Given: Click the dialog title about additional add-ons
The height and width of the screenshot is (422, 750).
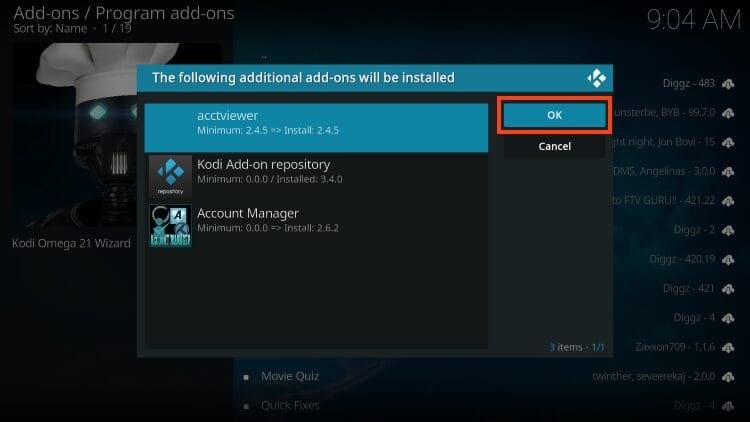Looking at the screenshot, I should point(303,78).
